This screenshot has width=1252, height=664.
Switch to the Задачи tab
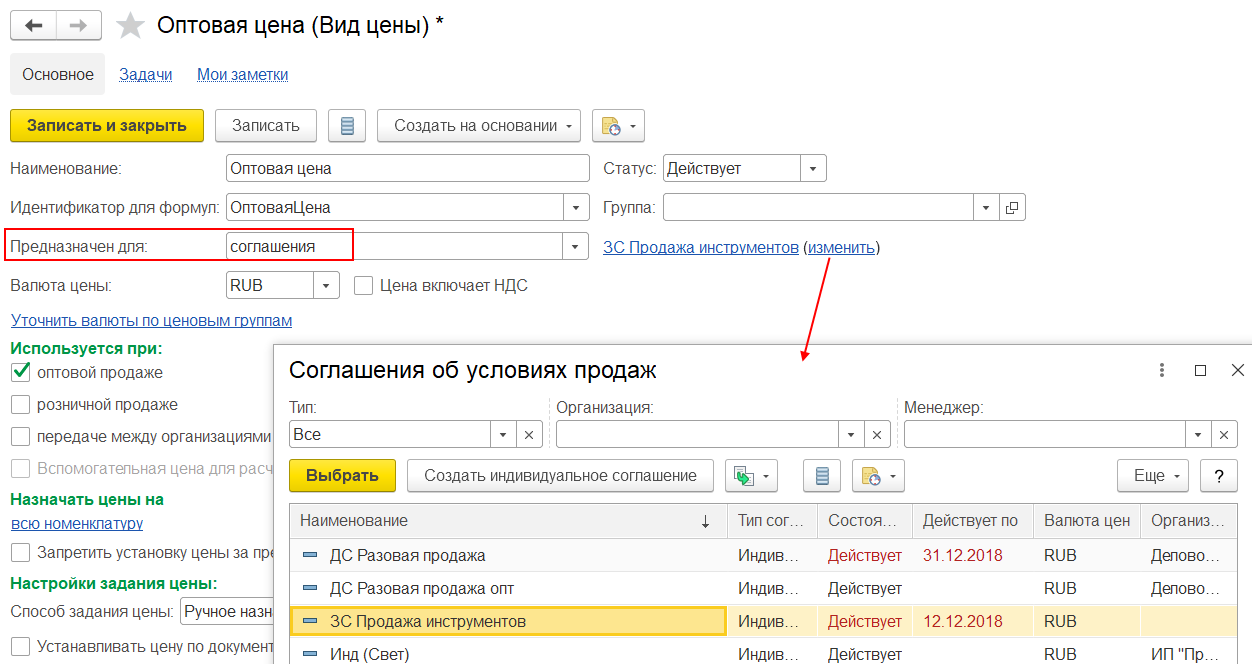[x=145, y=74]
